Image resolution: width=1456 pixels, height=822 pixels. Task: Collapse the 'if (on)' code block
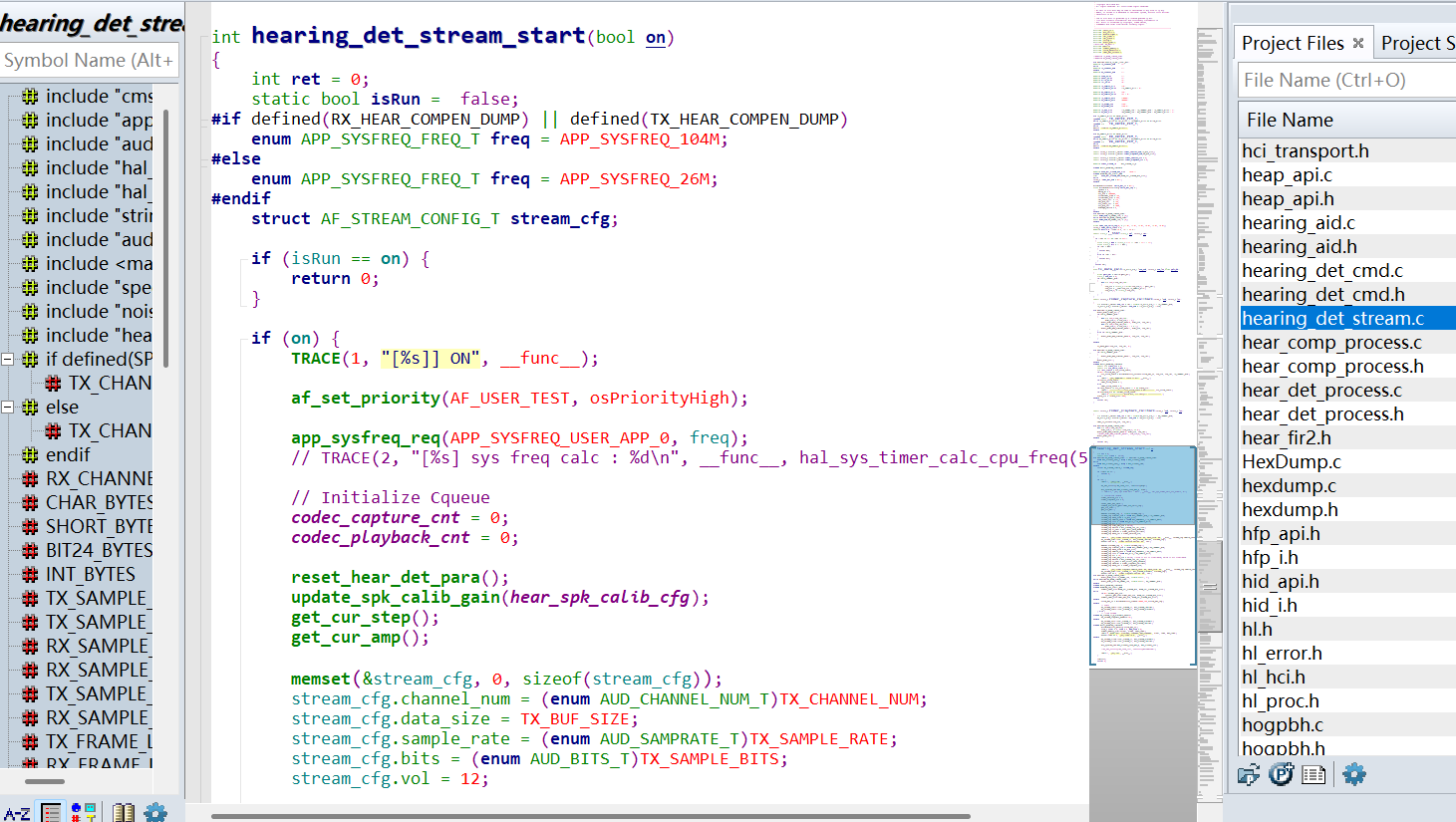(x=242, y=339)
